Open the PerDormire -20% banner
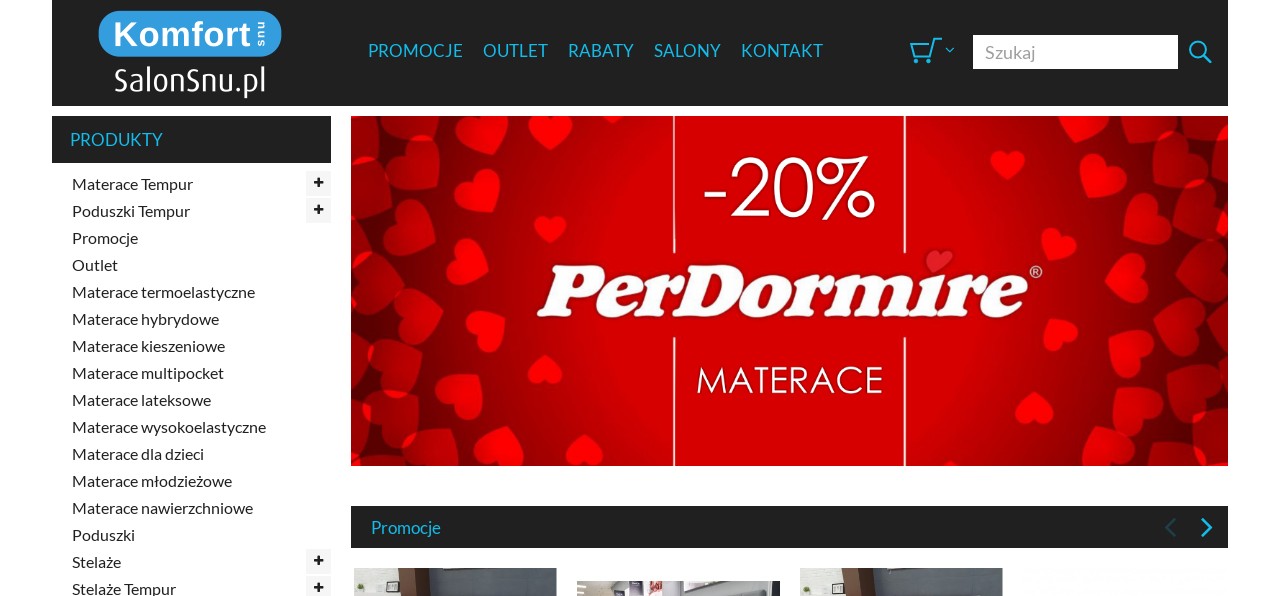This screenshot has height=596, width=1280. coord(789,291)
